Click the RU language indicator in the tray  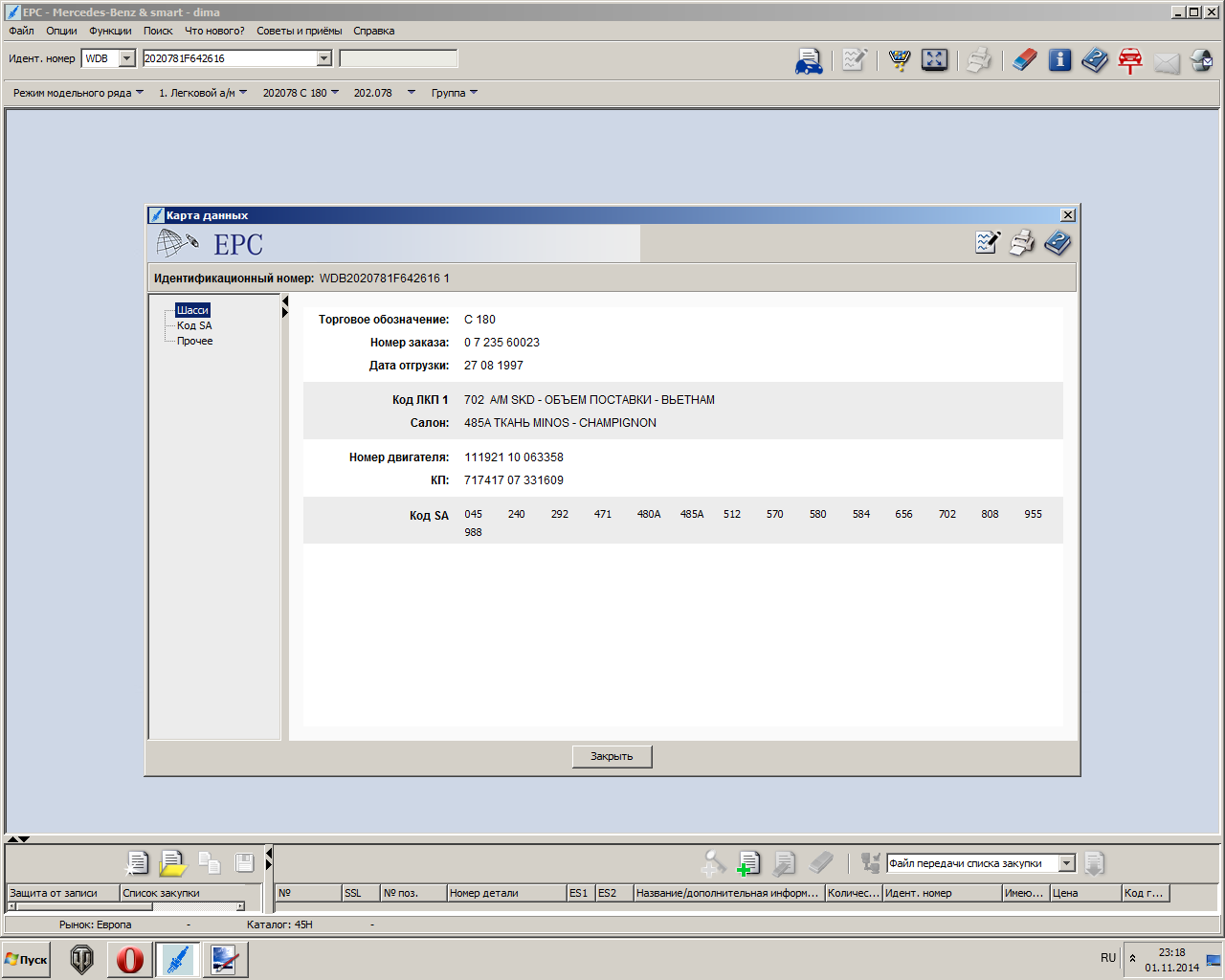click(1108, 958)
